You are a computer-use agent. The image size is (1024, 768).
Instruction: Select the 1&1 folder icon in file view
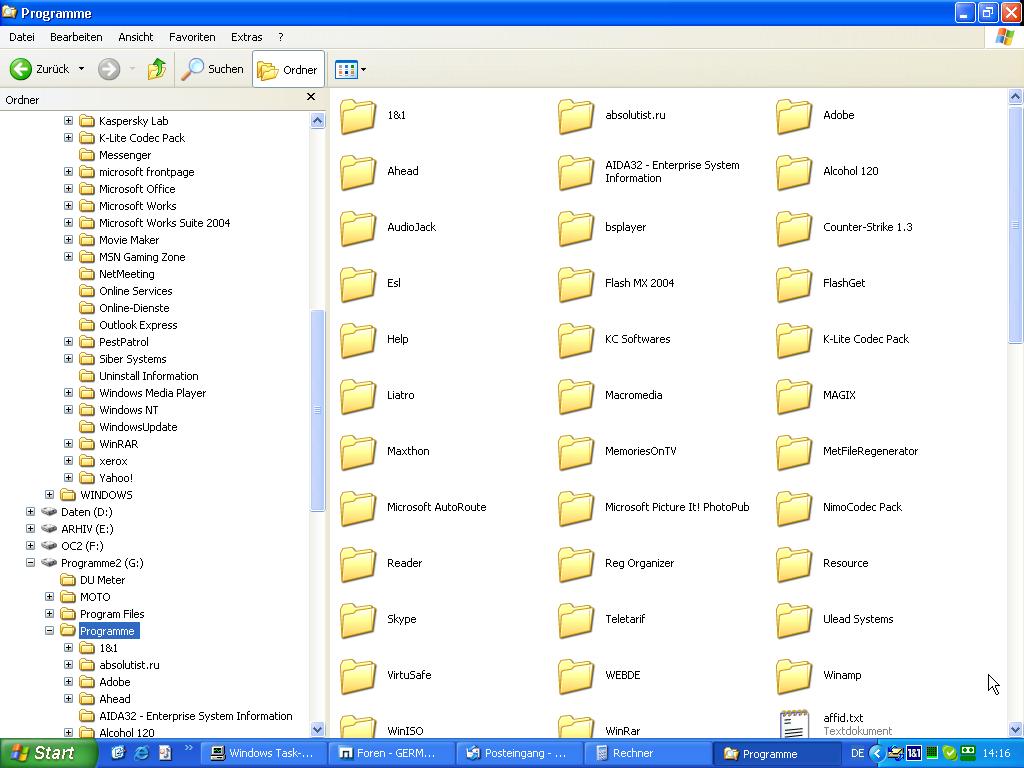(358, 116)
